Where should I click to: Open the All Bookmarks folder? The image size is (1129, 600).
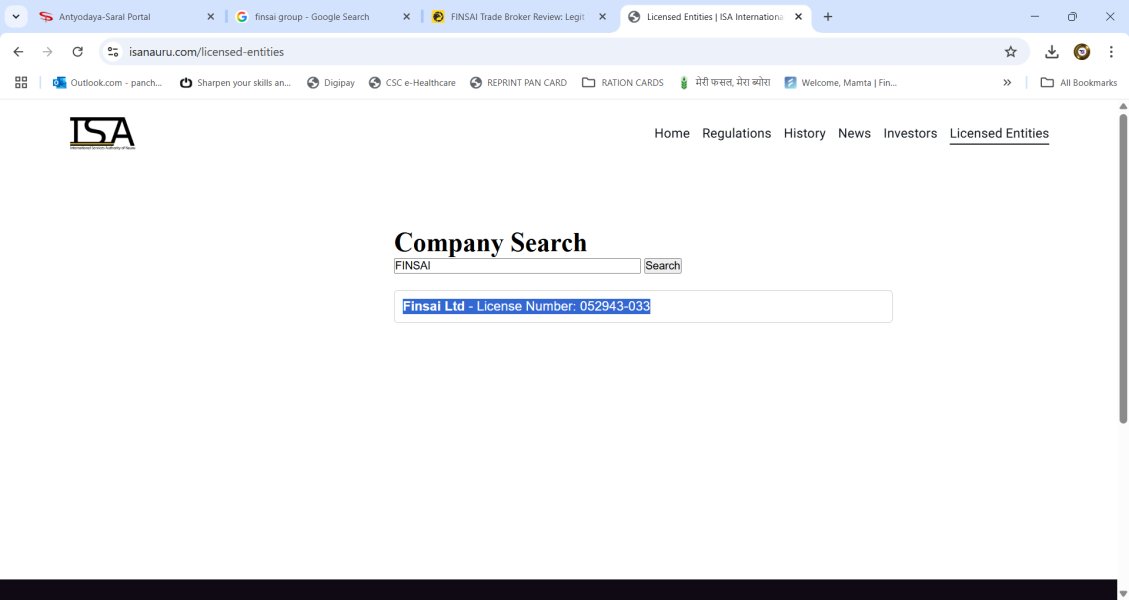click(1079, 83)
